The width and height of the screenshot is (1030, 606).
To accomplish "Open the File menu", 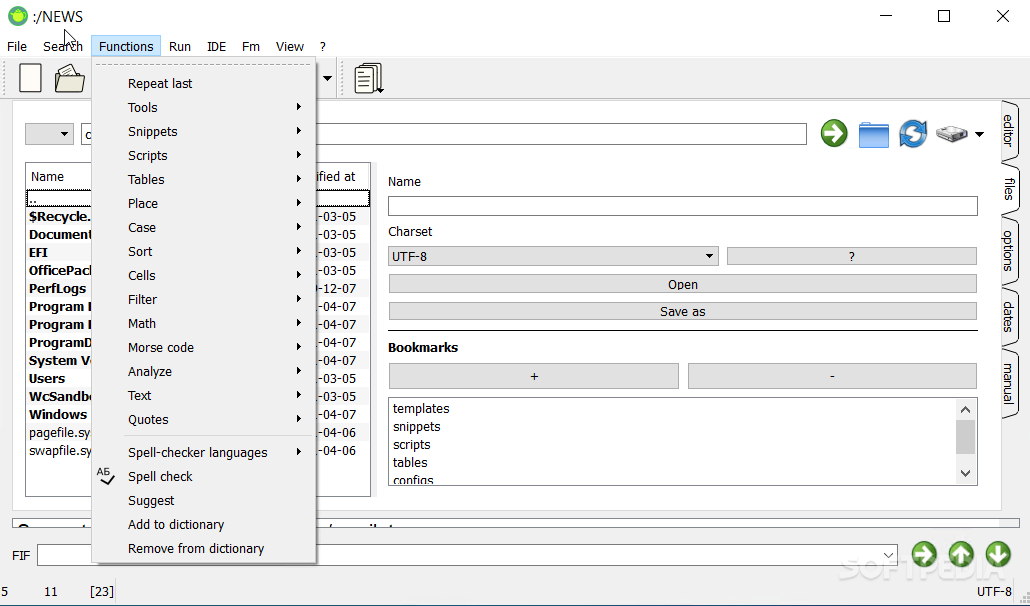I will [x=17, y=47].
